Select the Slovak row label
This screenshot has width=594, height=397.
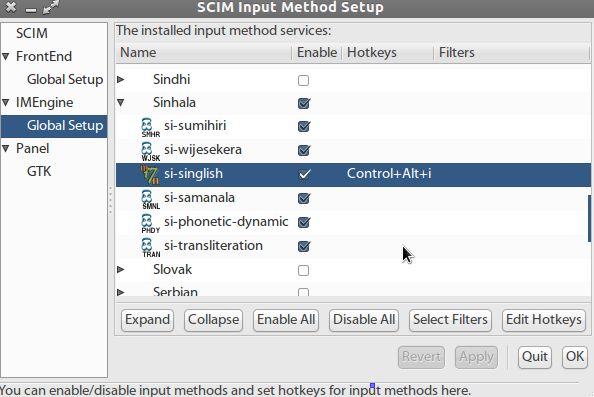point(172,270)
